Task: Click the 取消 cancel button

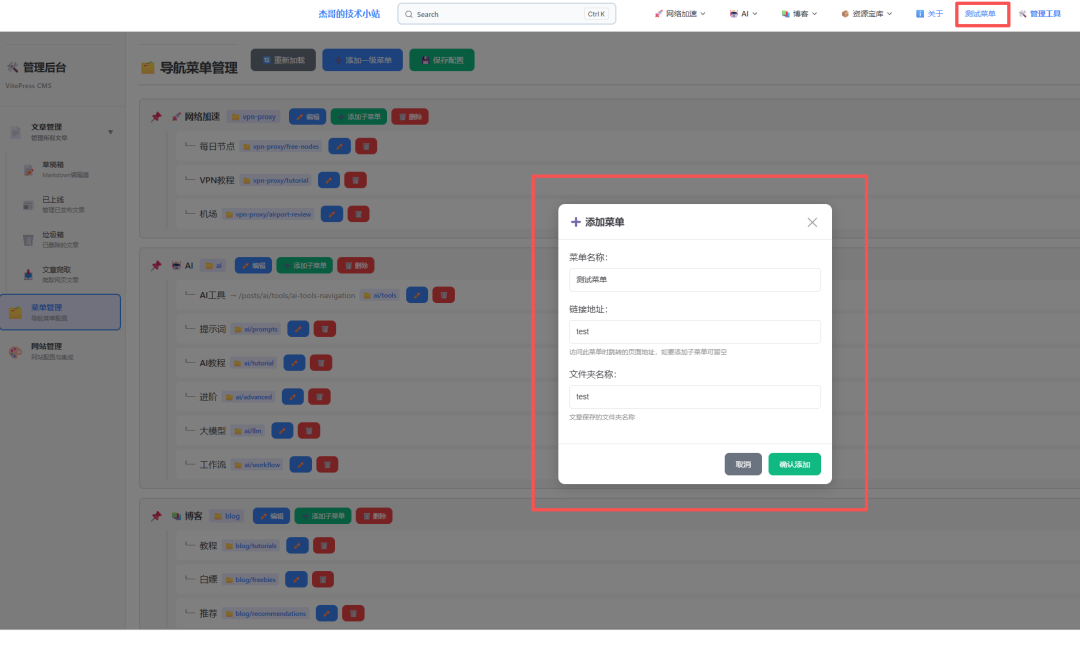Action: point(743,464)
